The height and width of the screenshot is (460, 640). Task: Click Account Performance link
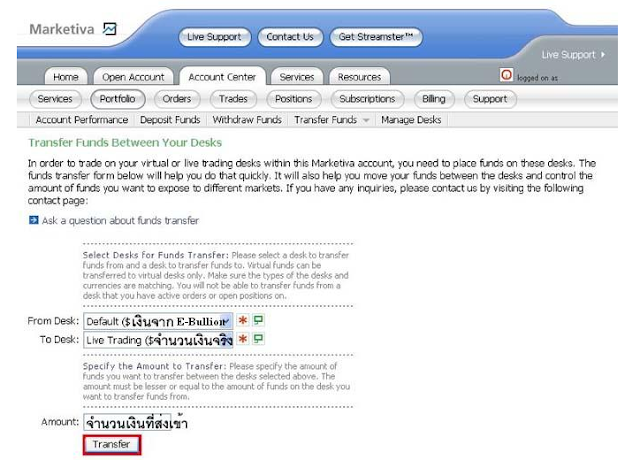[82, 120]
